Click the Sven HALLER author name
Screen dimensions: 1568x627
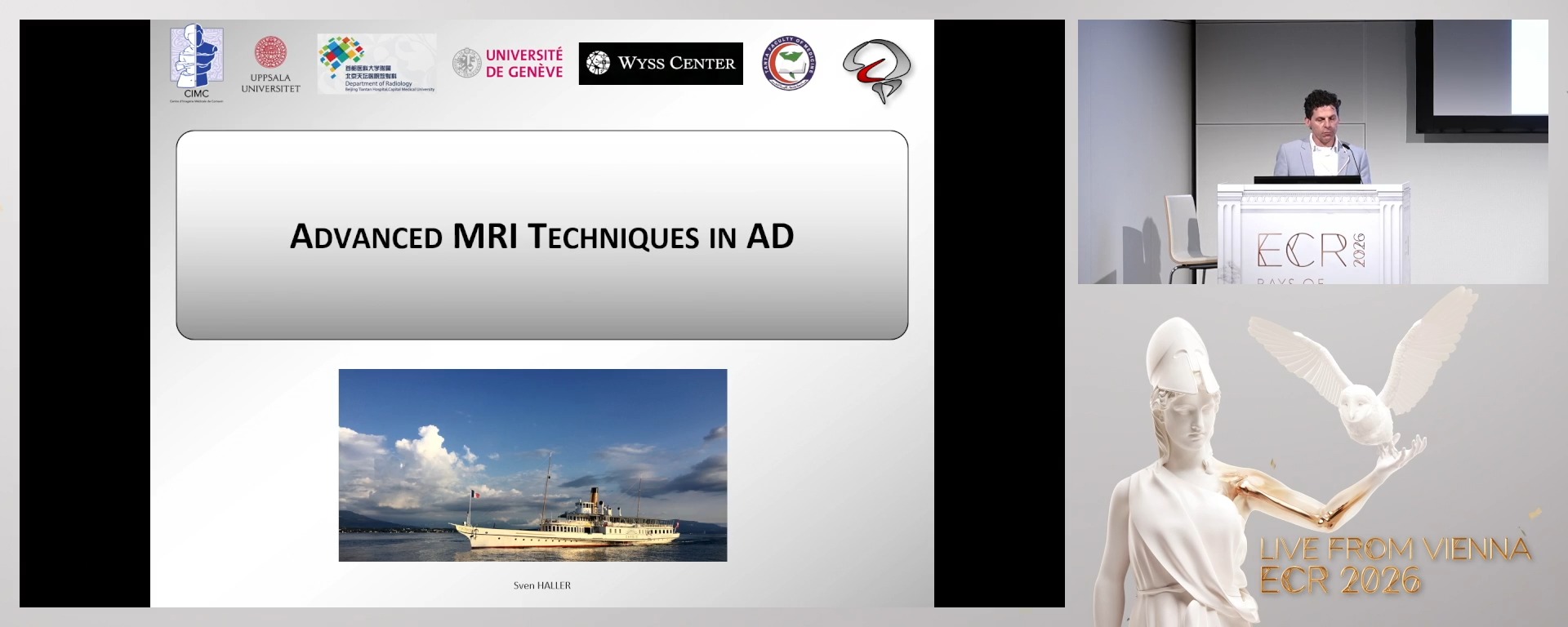(541, 585)
